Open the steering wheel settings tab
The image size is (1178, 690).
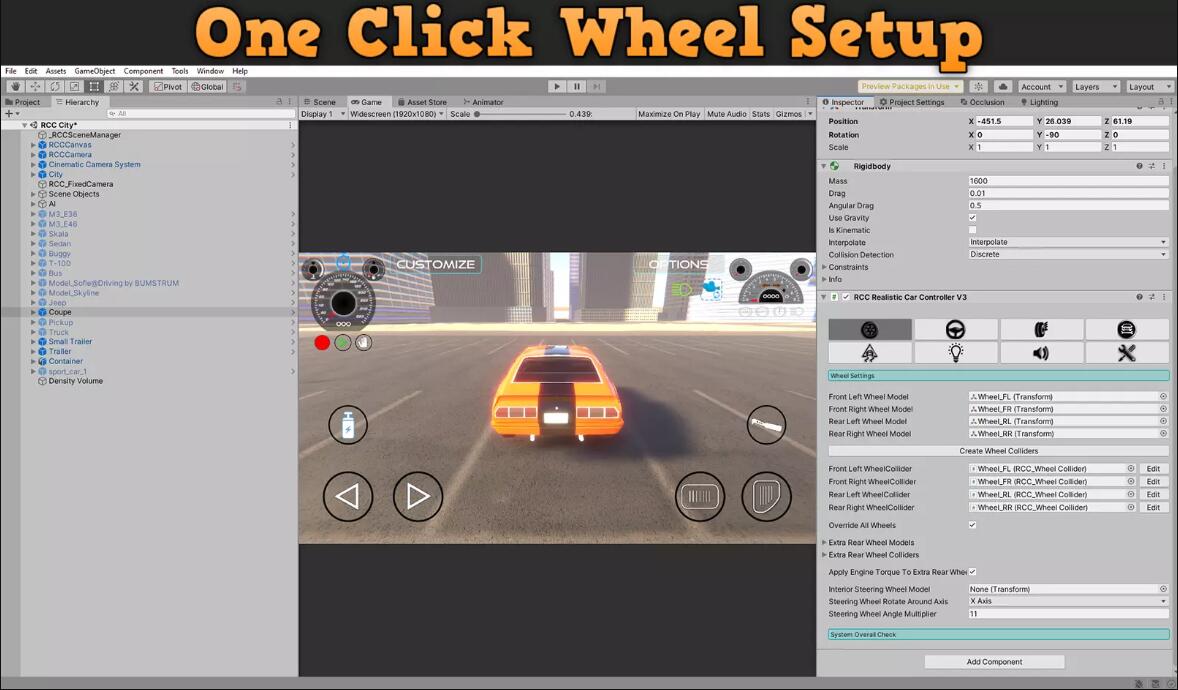[955, 329]
